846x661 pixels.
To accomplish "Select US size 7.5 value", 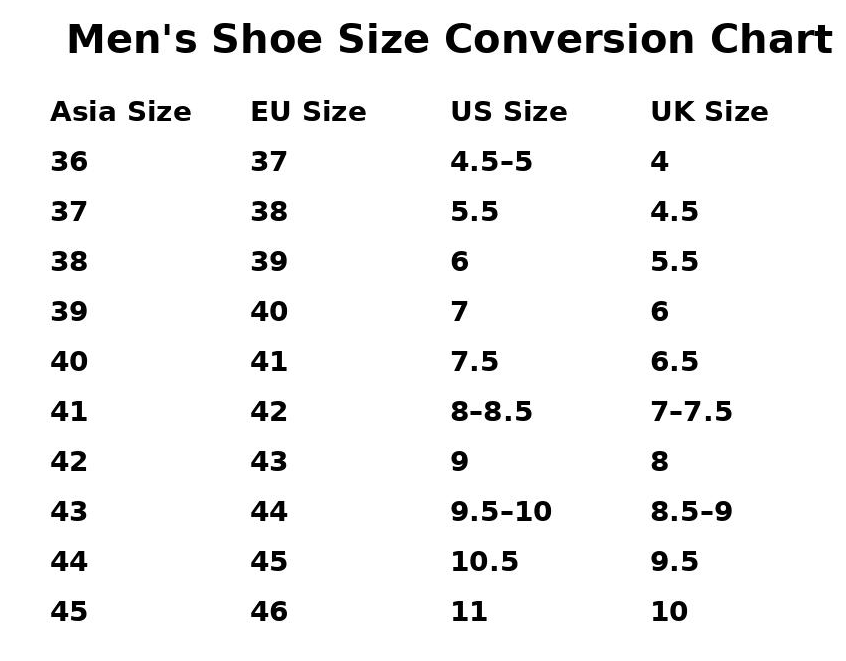I will (474, 362).
